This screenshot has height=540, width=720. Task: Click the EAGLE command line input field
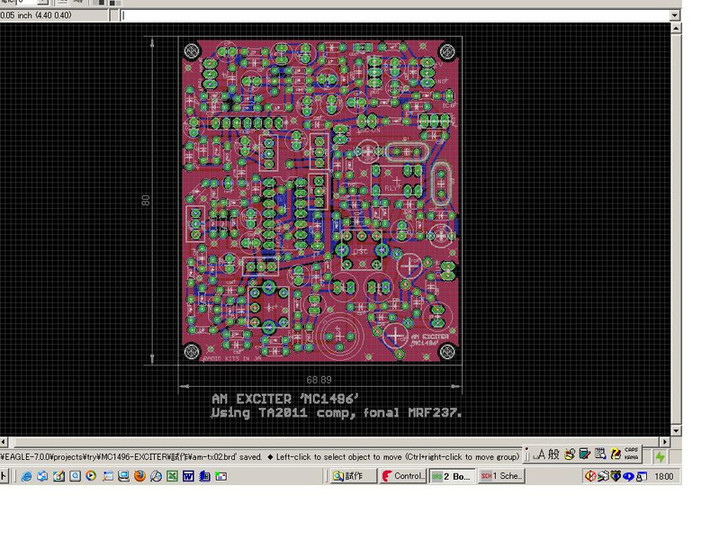(400, 15)
